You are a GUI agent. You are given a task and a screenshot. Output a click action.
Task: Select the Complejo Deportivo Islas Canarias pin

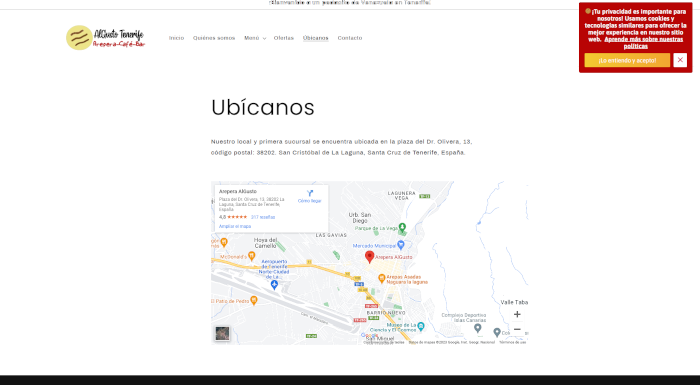477,328
